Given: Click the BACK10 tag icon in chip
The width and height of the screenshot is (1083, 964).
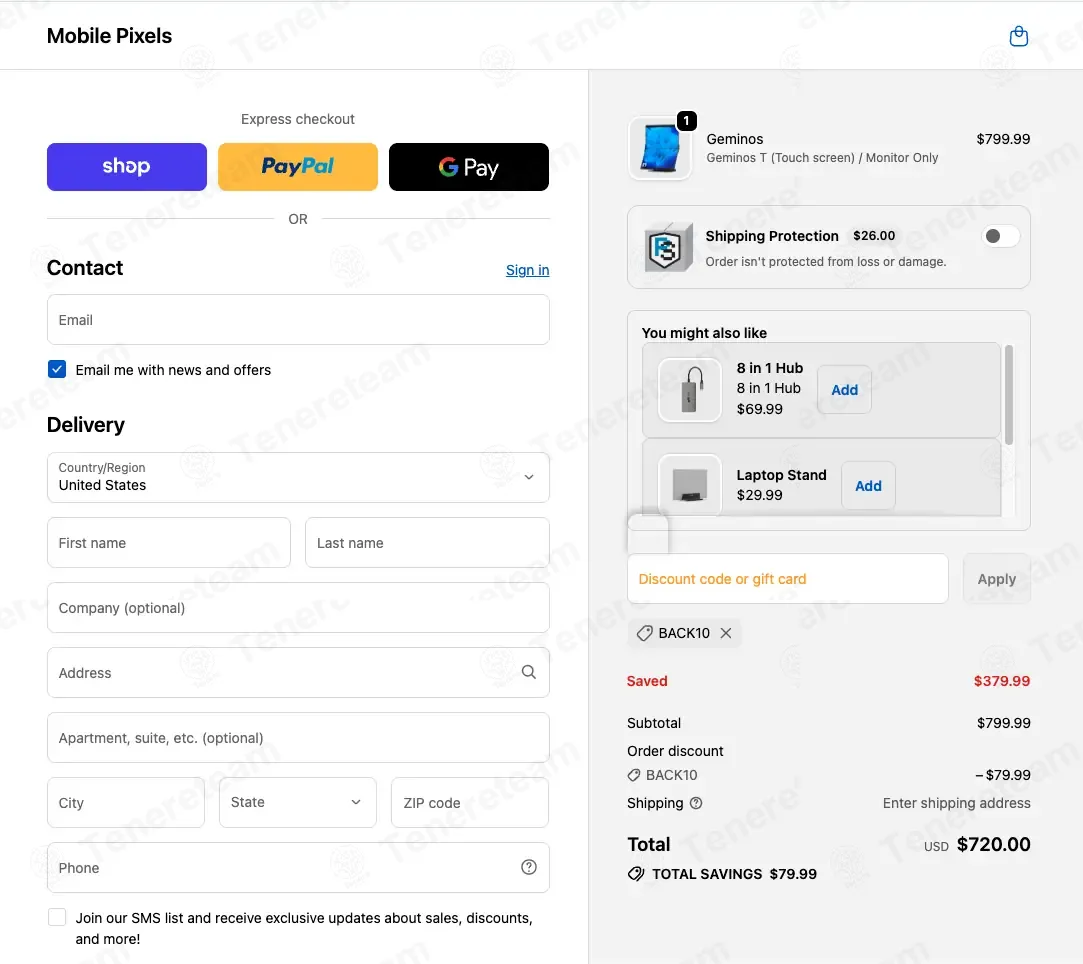Looking at the screenshot, I should point(644,633).
